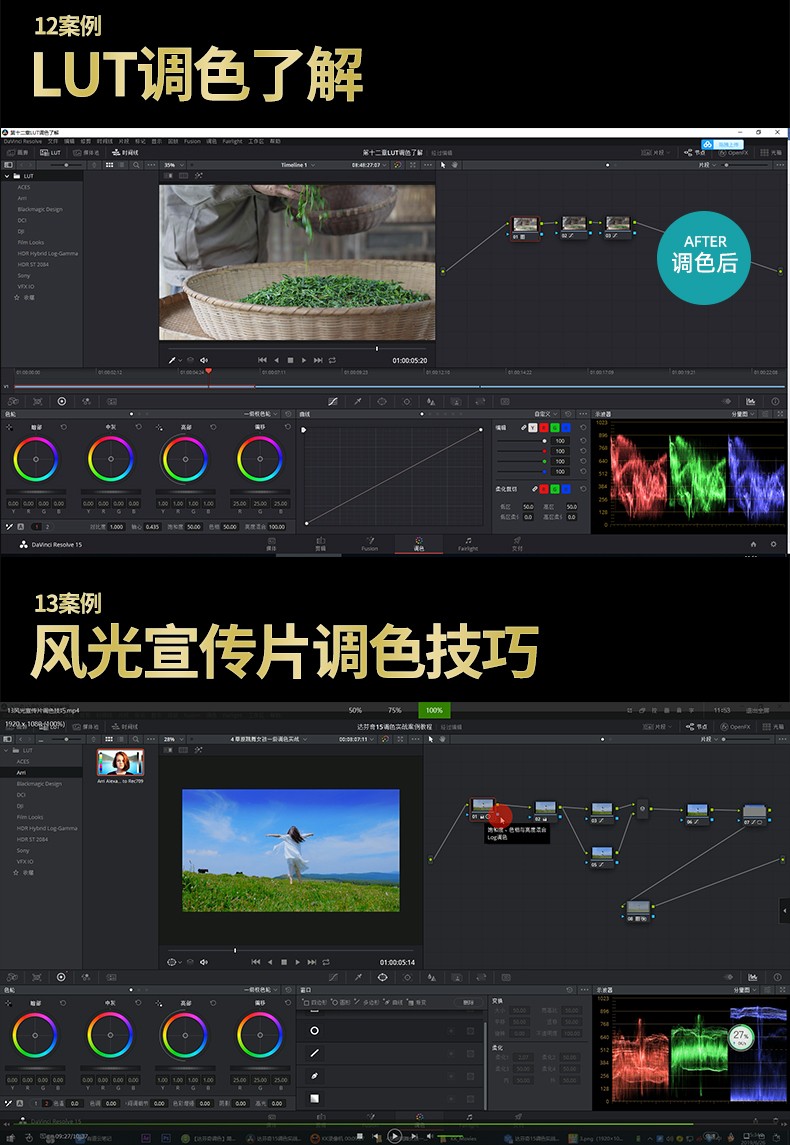The width and height of the screenshot is (790, 1145).
Task: Select the gradient square window shape in the 窗口 panel
Action: [x=314, y=1098]
